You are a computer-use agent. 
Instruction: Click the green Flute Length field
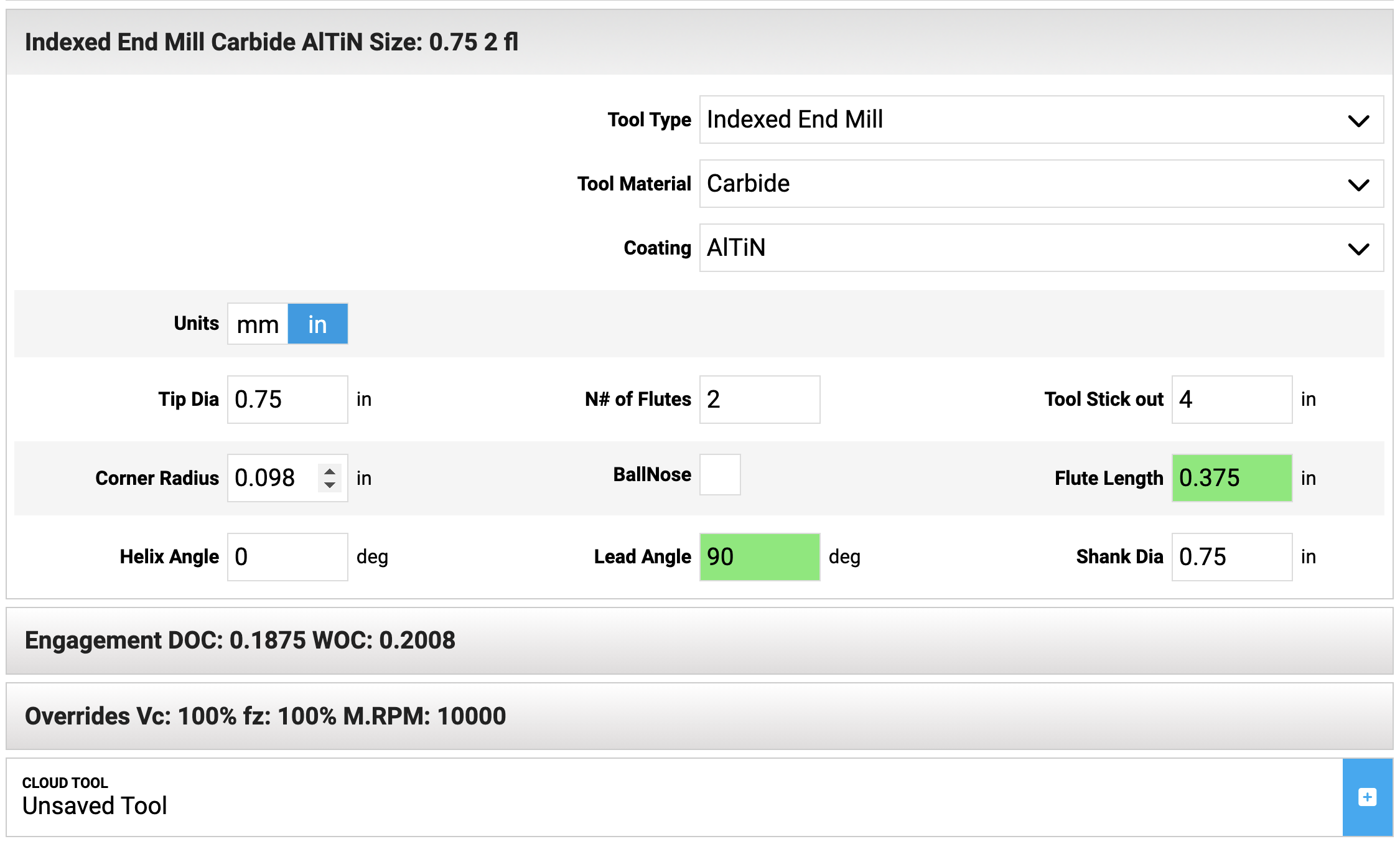1231,478
